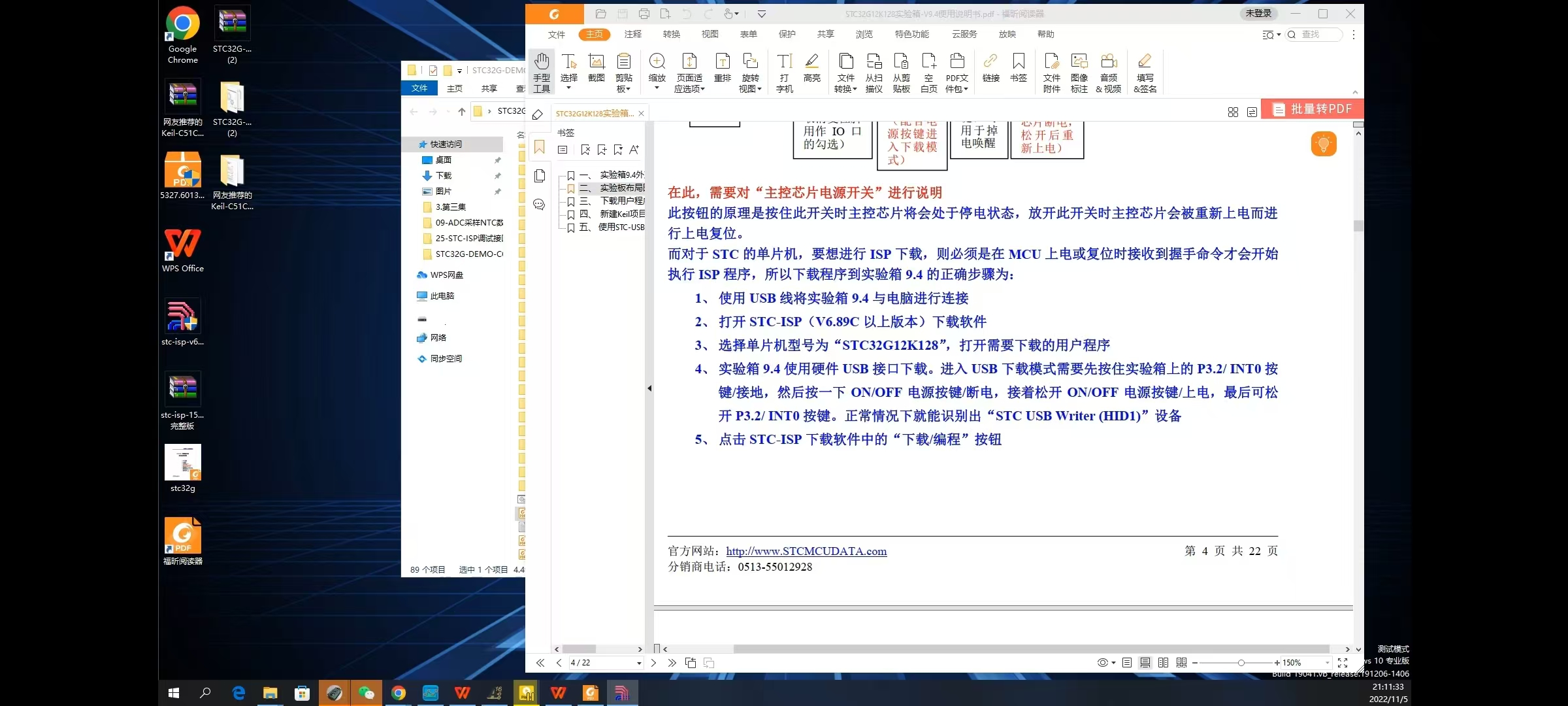Viewport: 1568px width, 706px height.
Task: Switch to the 保护 (Protect) ribbon tab
Action: (787, 34)
